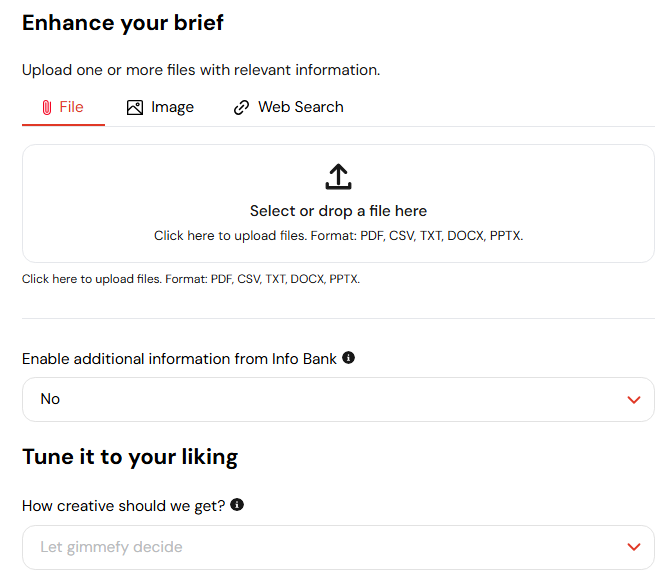
Task: Click the "How creative should we get?" label
Action: [x=123, y=505]
